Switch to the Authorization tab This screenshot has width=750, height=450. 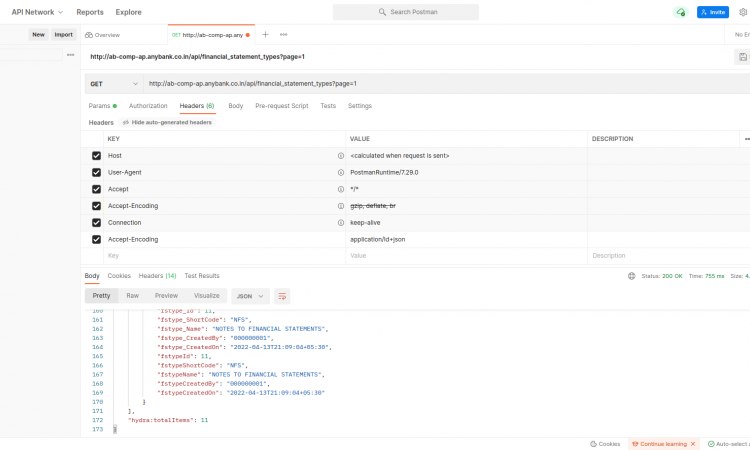point(148,105)
